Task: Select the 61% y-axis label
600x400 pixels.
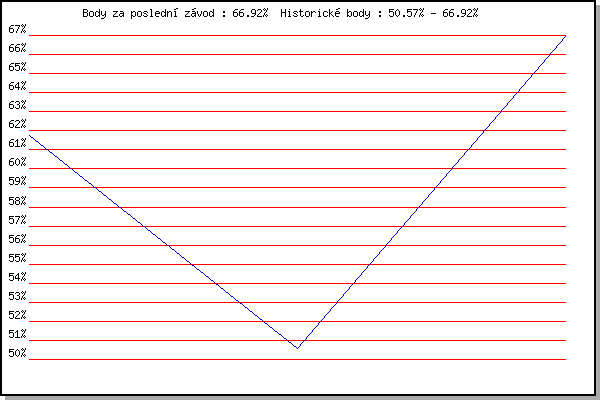Action: coord(17,143)
